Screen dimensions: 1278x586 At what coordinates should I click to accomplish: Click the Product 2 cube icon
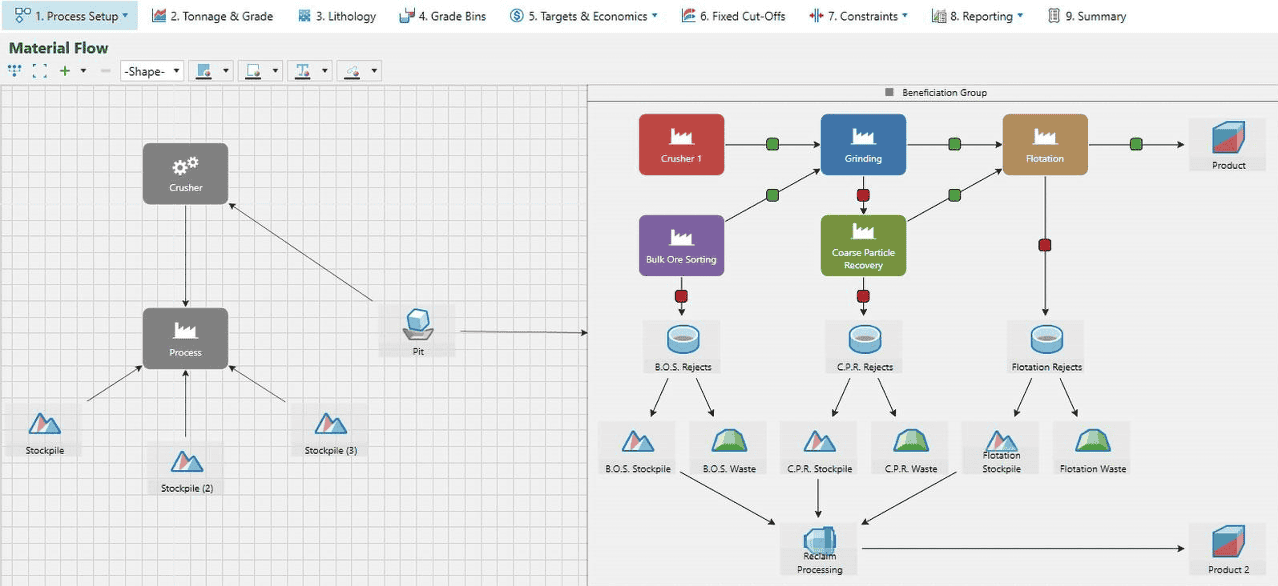(x=1227, y=542)
